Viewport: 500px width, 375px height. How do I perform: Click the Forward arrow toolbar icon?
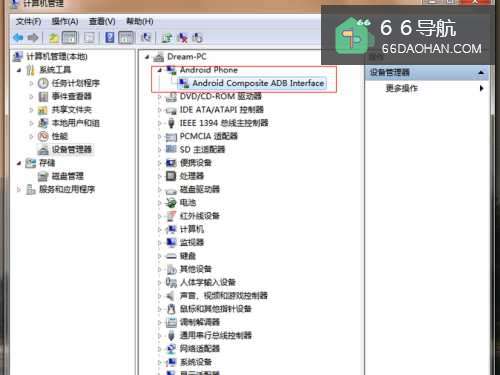click(x=33, y=38)
